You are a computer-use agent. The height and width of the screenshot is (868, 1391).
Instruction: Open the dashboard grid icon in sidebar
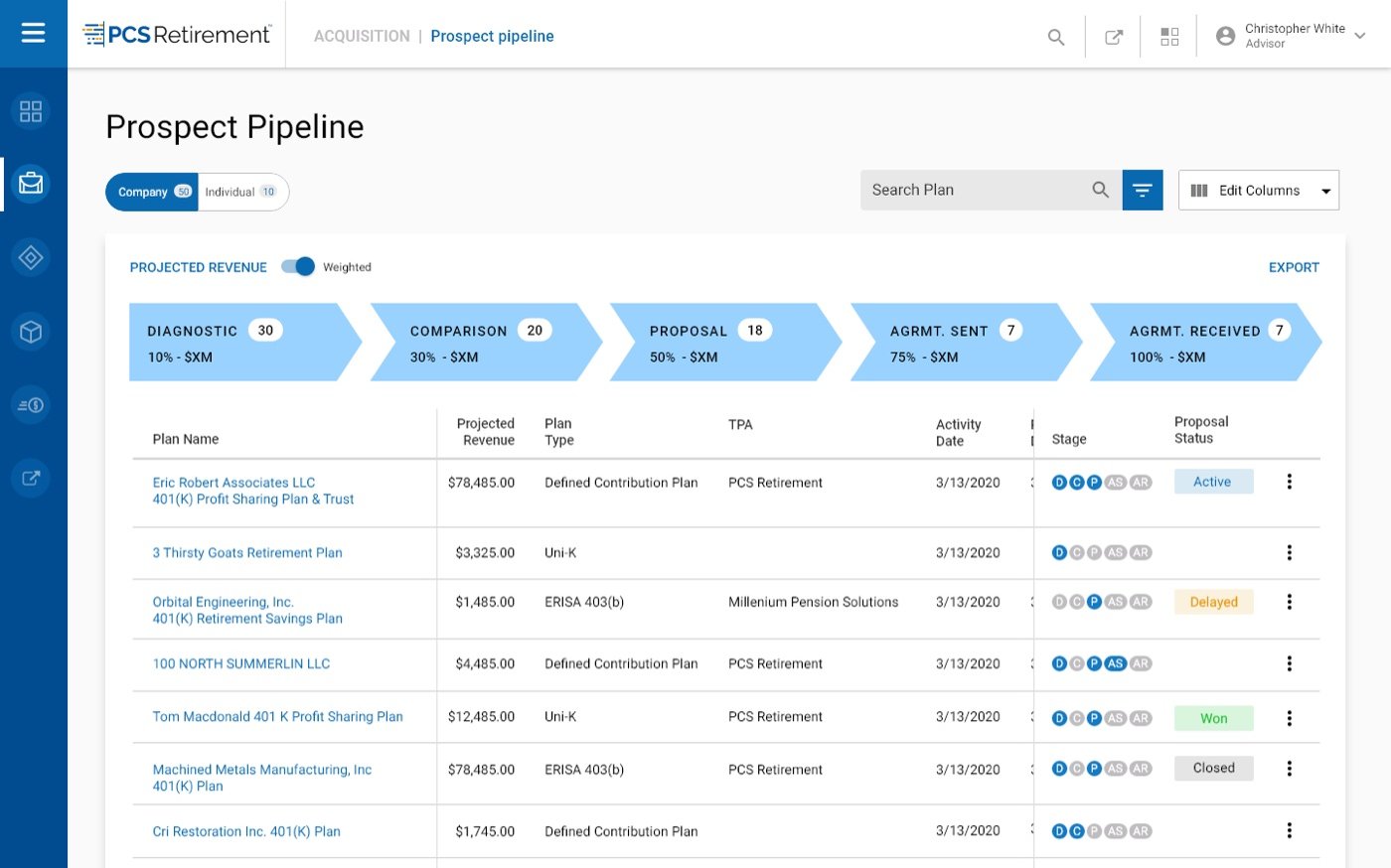coord(31,111)
